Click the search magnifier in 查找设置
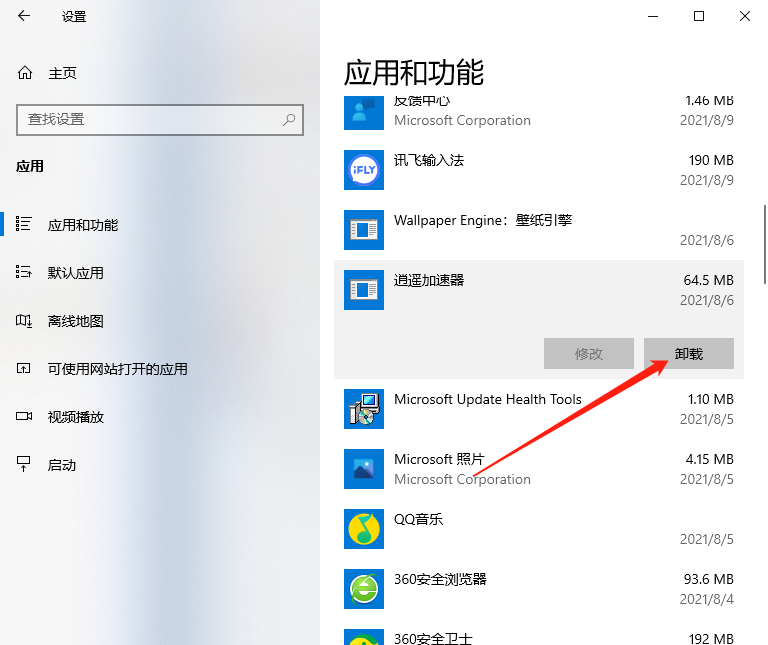This screenshot has height=645, width=768. click(289, 119)
